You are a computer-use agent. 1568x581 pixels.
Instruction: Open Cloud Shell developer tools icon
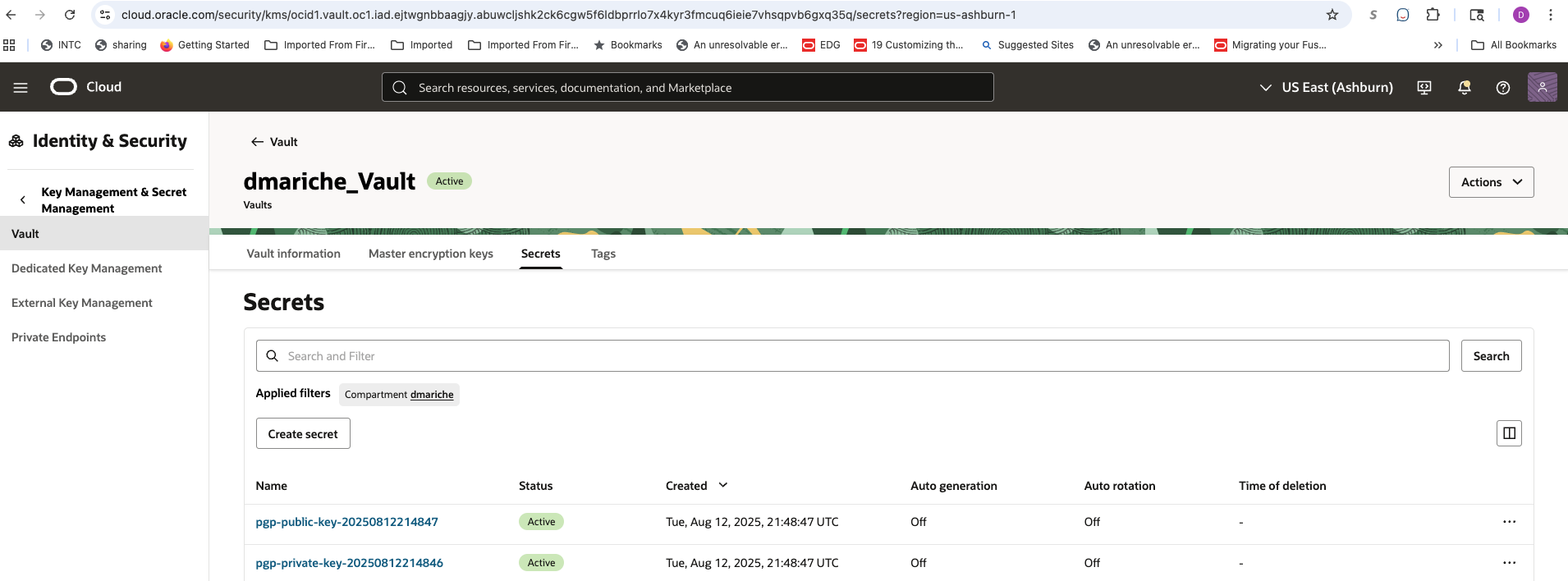1424,88
